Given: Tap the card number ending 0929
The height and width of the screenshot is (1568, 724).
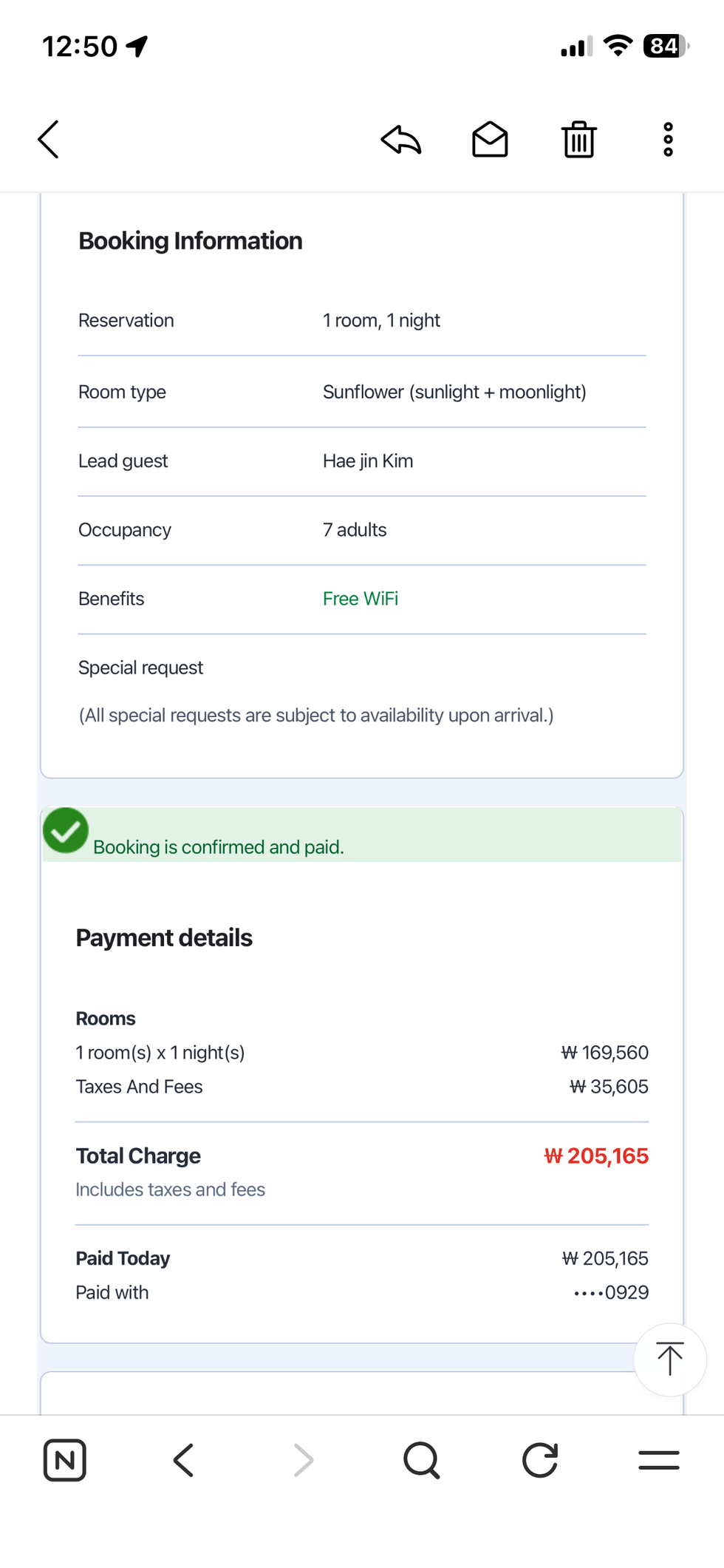Looking at the screenshot, I should 612,1292.
